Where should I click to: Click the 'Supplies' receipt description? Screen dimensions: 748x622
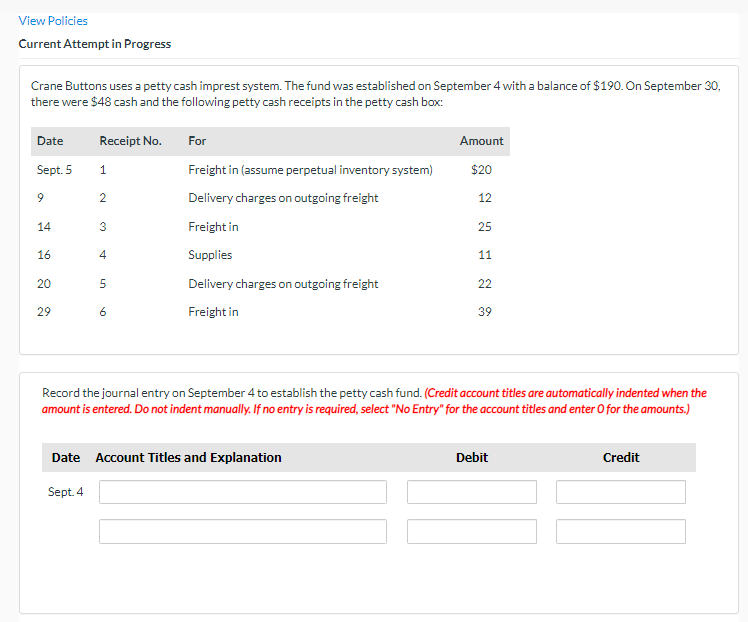pos(210,255)
